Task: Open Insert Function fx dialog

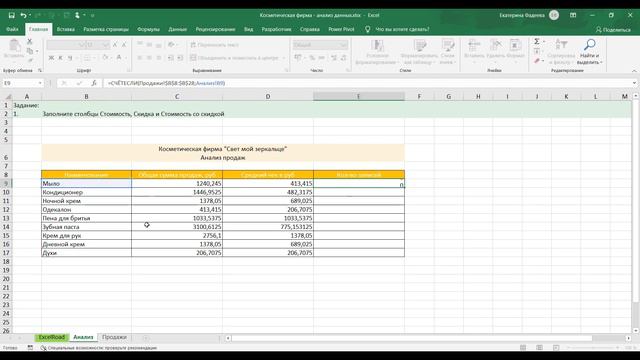Action: (x=94, y=83)
